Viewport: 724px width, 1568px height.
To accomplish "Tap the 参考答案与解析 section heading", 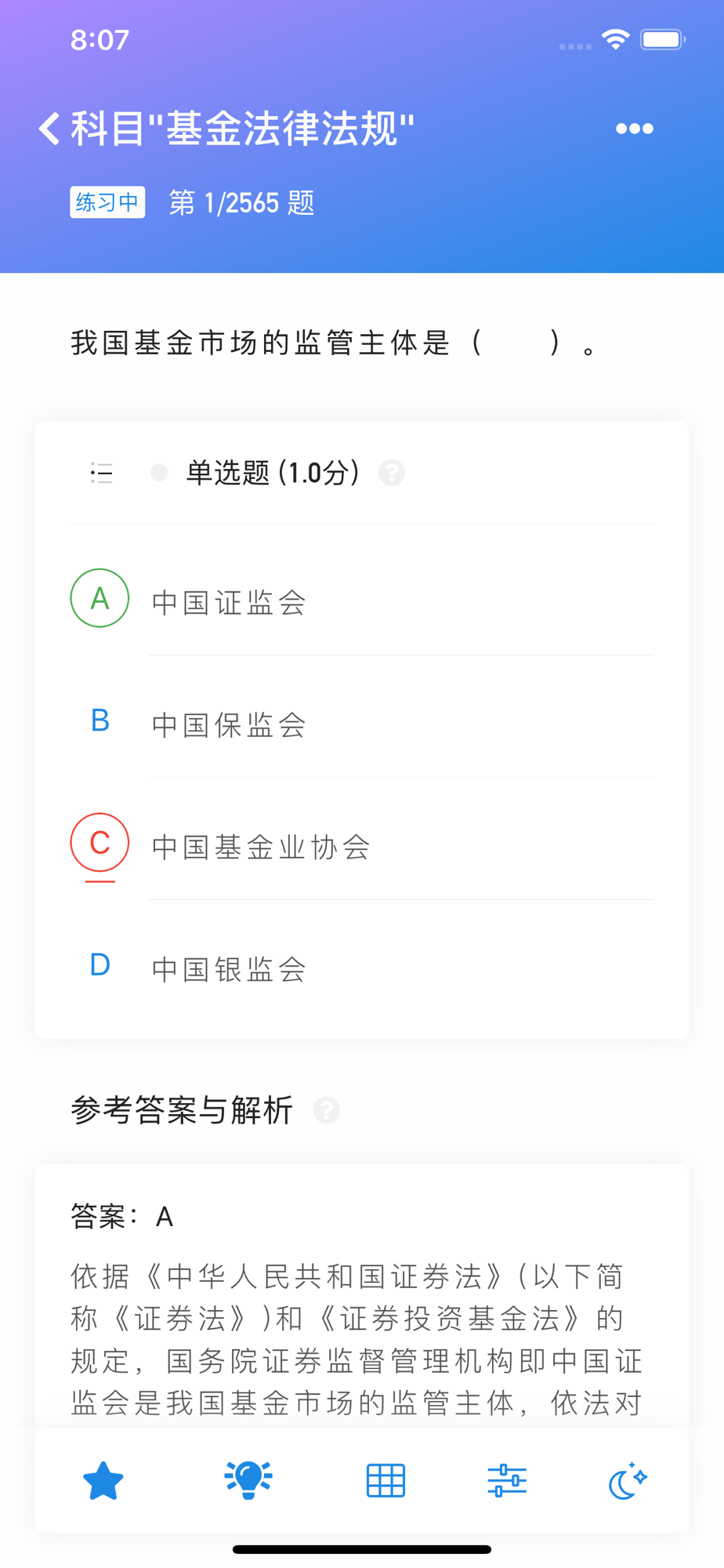I will pyautogui.click(x=182, y=1110).
